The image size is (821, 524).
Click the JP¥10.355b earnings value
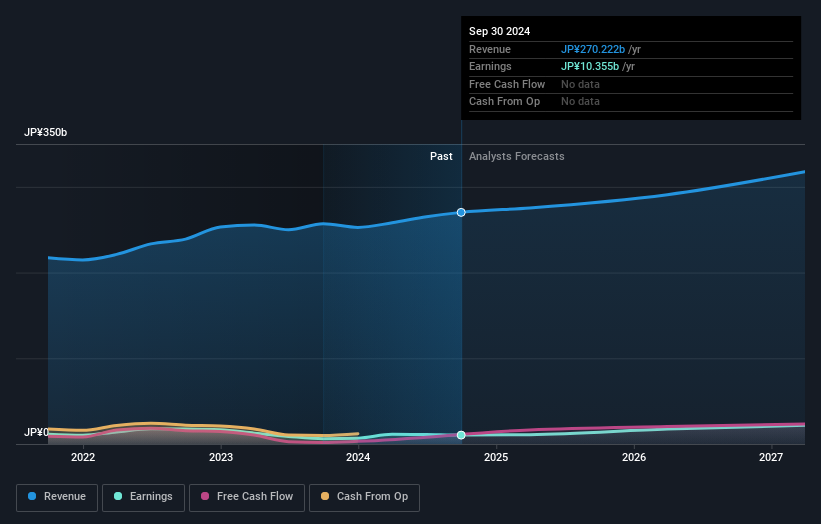point(590,66)
